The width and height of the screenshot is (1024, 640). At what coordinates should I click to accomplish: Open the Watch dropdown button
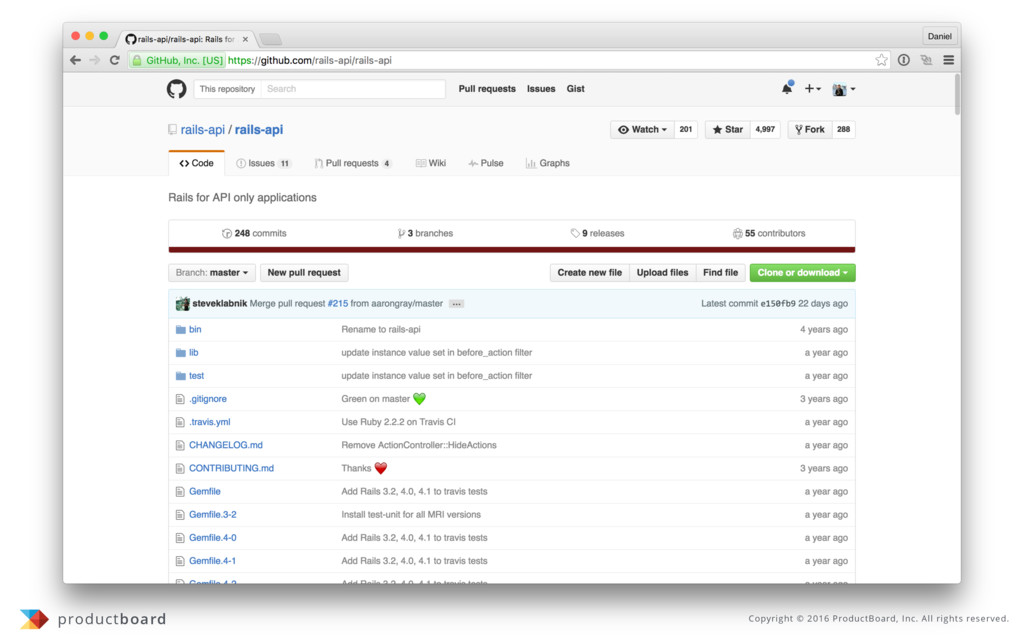(643, 129)
